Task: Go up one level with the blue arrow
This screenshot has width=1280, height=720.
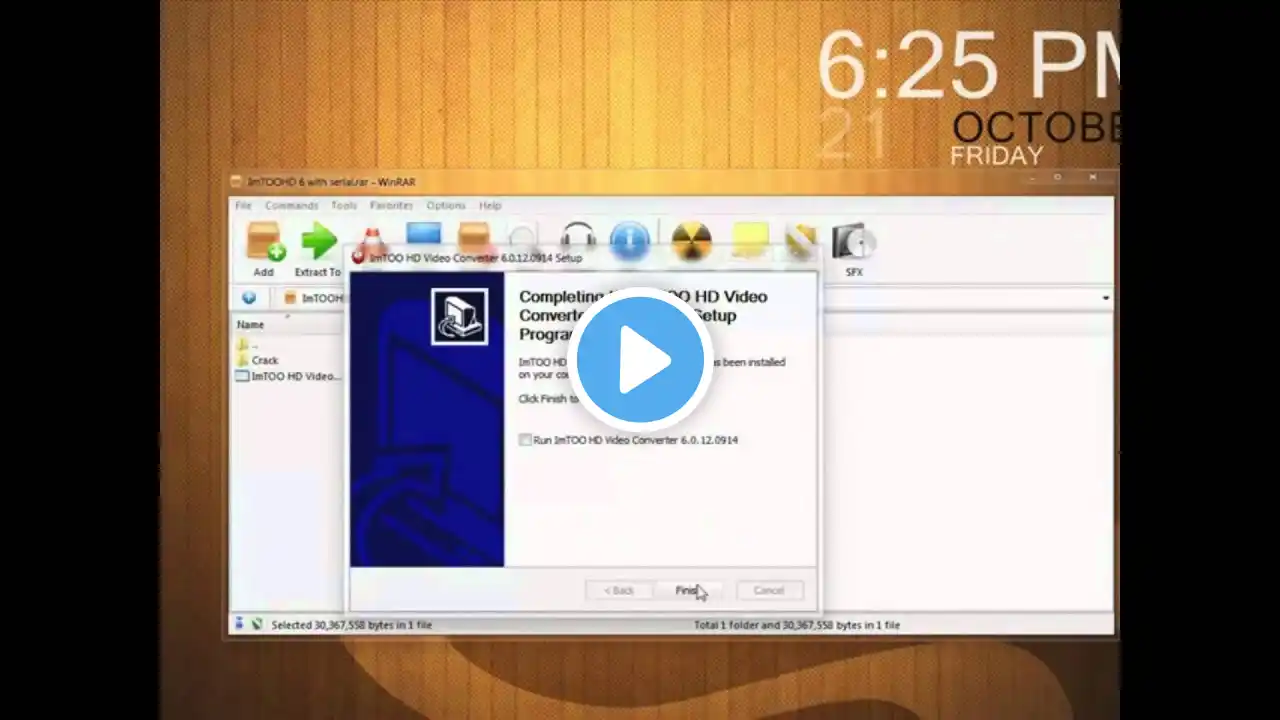Action: click(x=249, y=298)
